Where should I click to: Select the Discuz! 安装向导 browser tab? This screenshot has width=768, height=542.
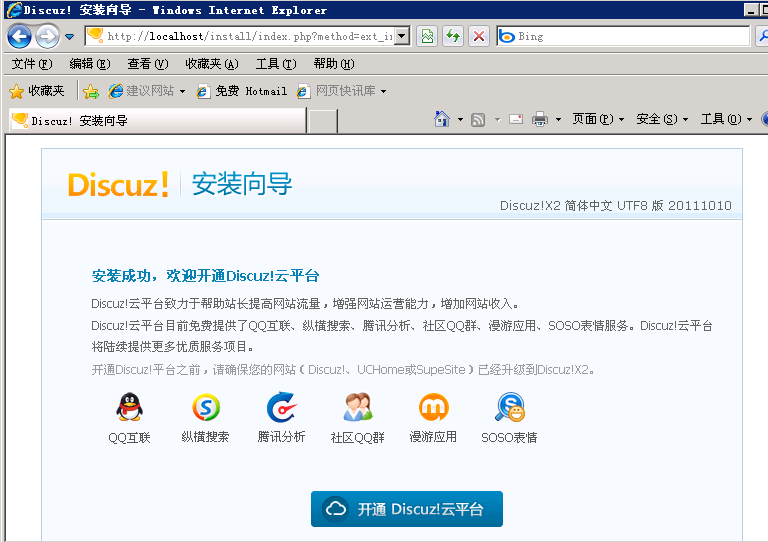tap(157, 120)
